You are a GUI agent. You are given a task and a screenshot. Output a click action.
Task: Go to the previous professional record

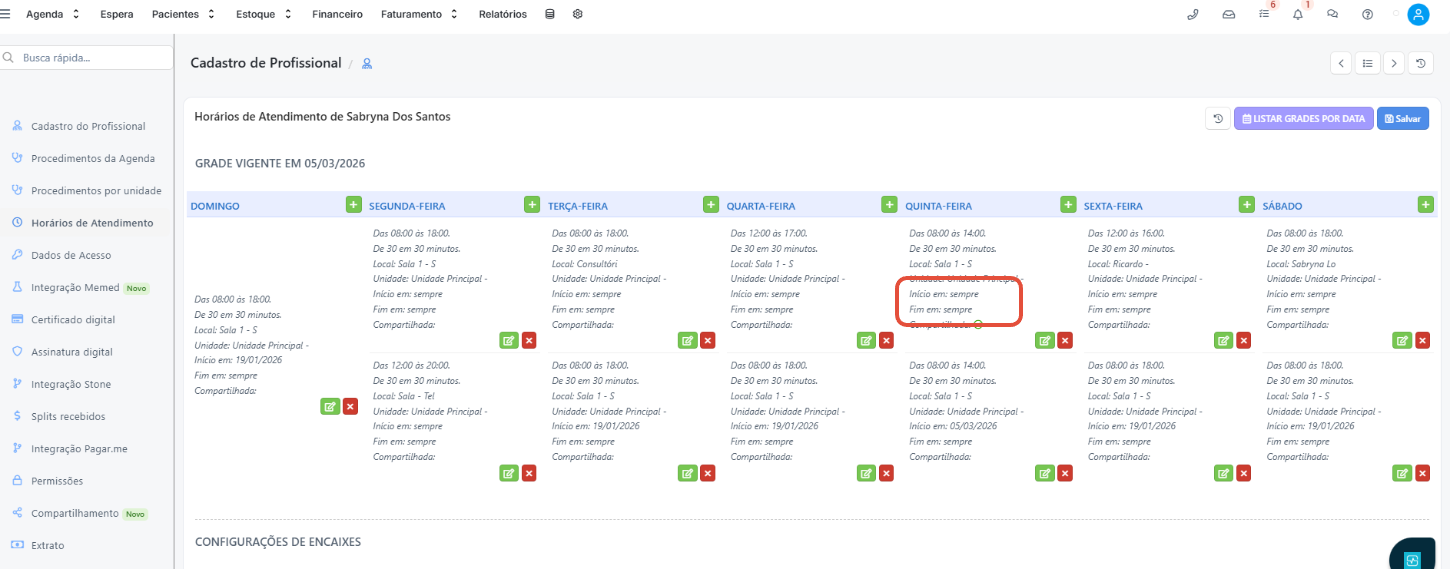(1341, 63)
